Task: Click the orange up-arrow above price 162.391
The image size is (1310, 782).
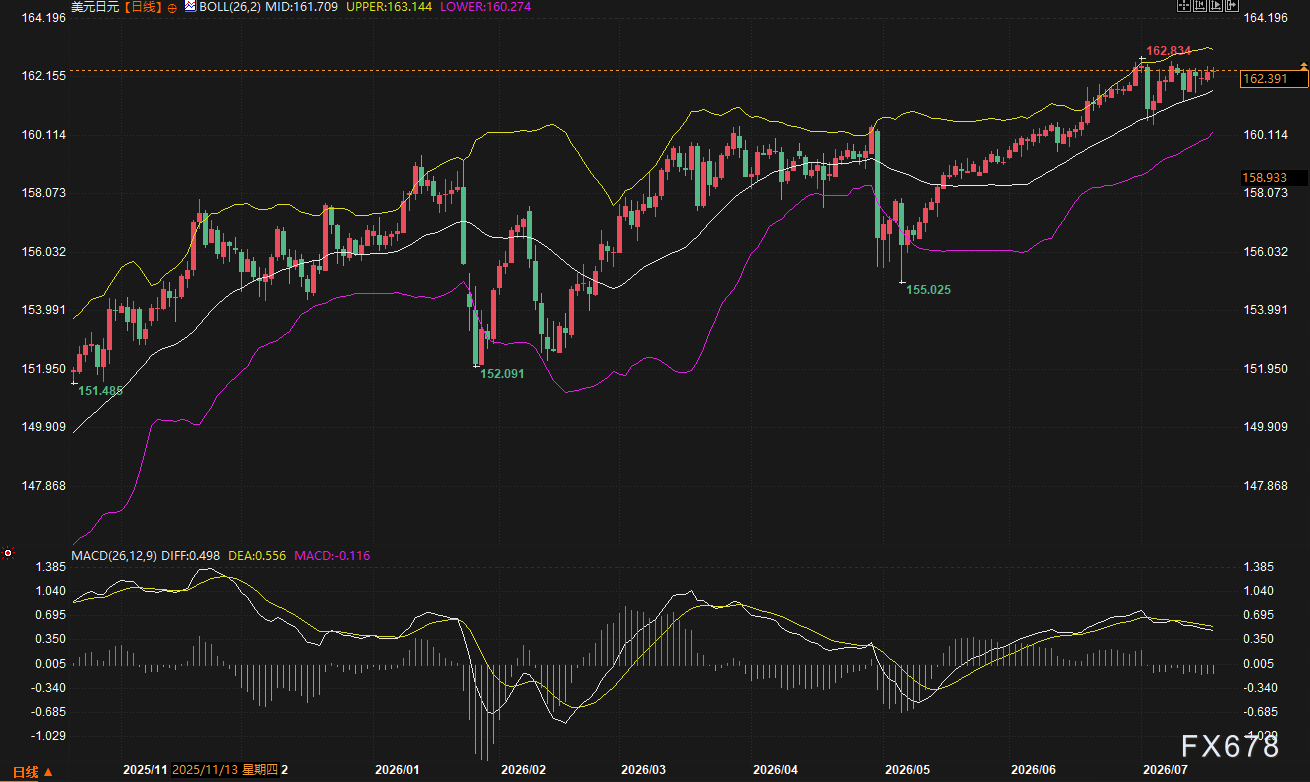Action: (1303, 65)
